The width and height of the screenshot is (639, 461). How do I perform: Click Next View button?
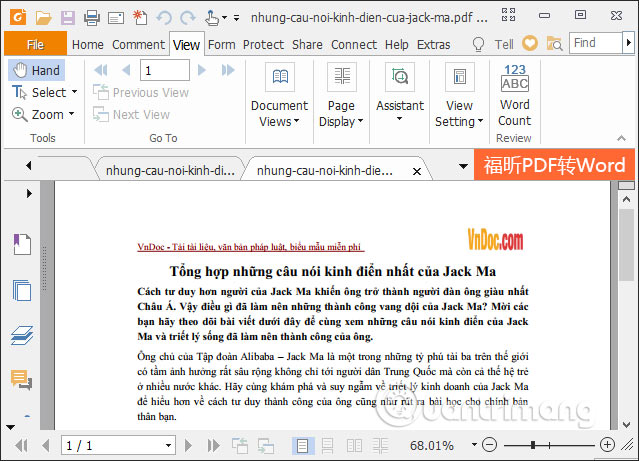click(x=131, y=115)
